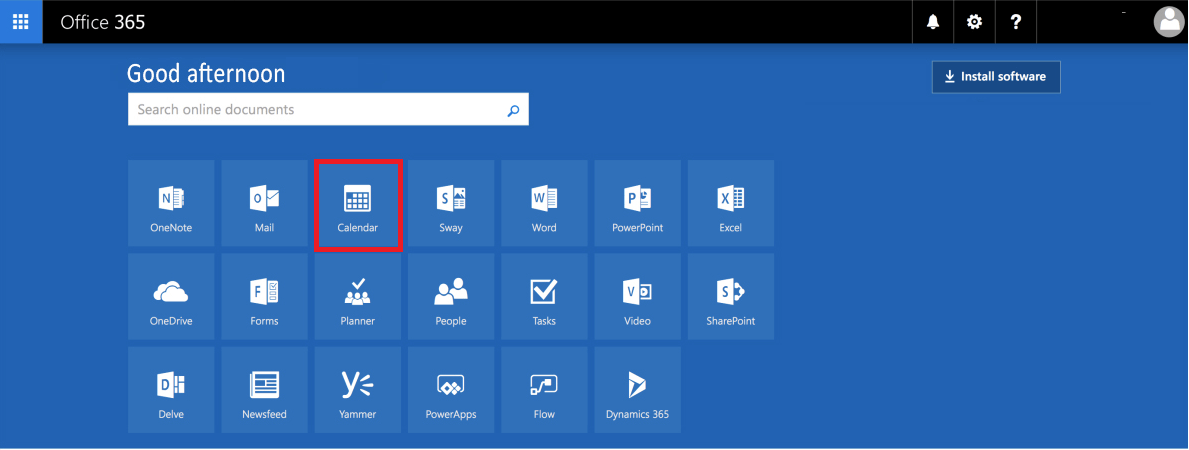Open settings with the gear icon
Viewport: 1189px width, 450px height.
(x=974, y=22)
